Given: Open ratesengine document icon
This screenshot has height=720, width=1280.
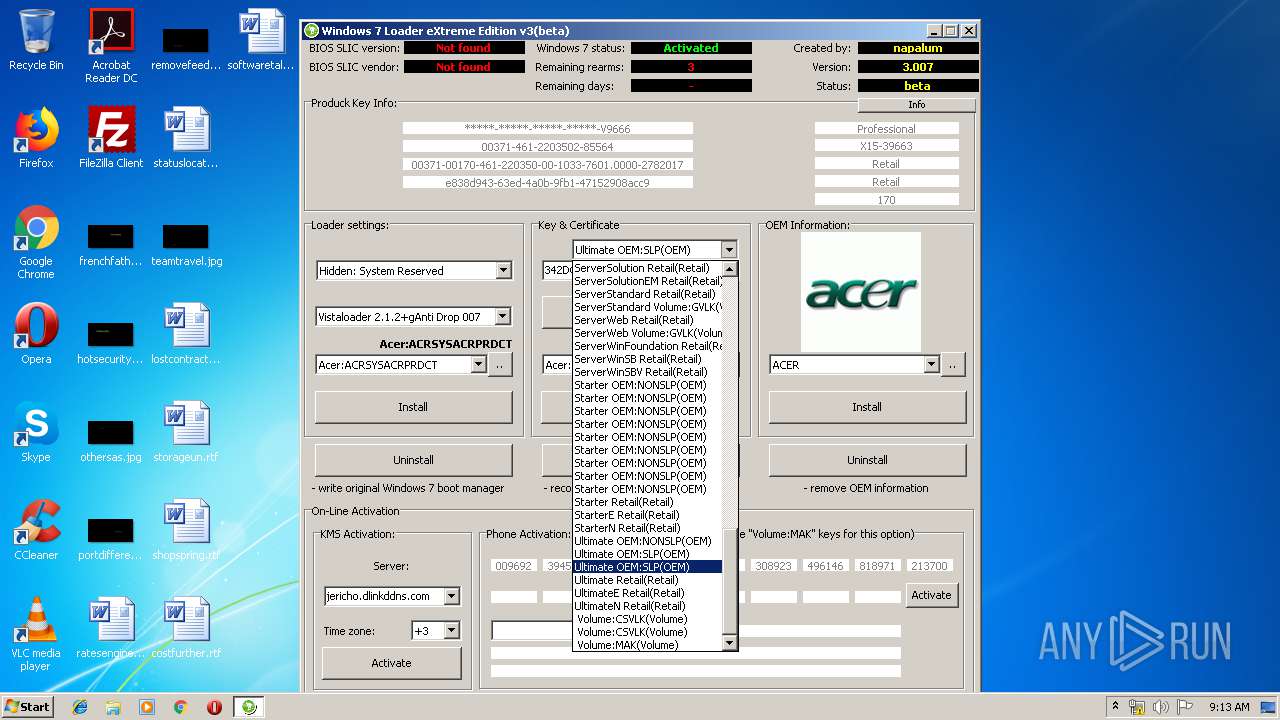Looking at the screenshot, I should click(x=111, y=628).
